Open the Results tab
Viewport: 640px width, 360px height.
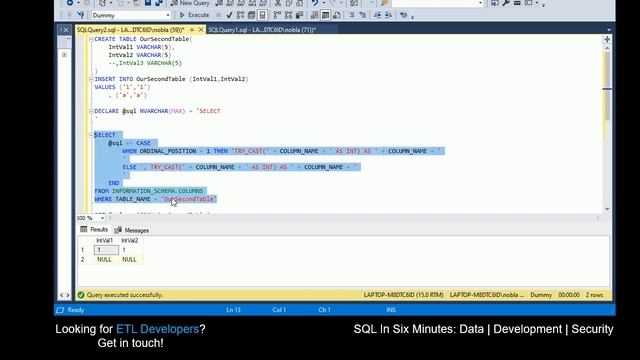pyautogui.click(x=94, y=230)
